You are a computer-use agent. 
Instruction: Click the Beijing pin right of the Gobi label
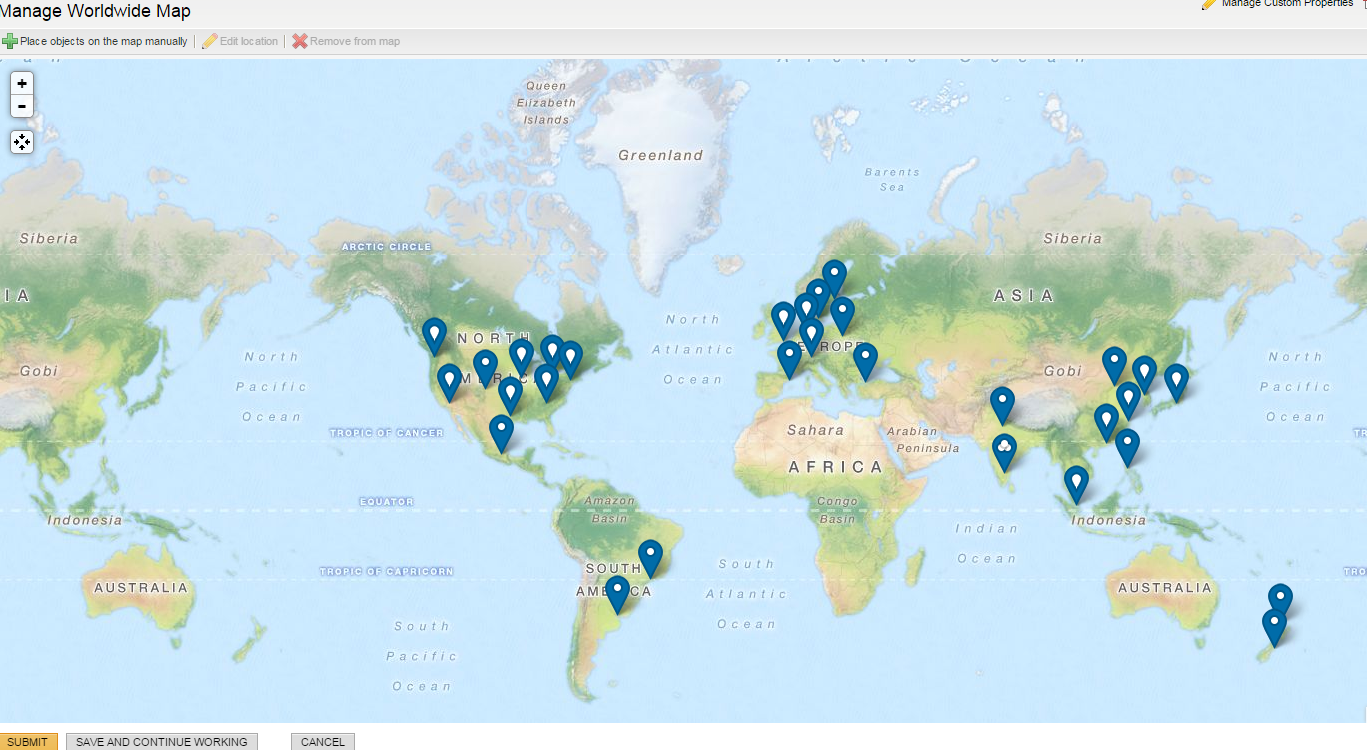[1114, 366]
